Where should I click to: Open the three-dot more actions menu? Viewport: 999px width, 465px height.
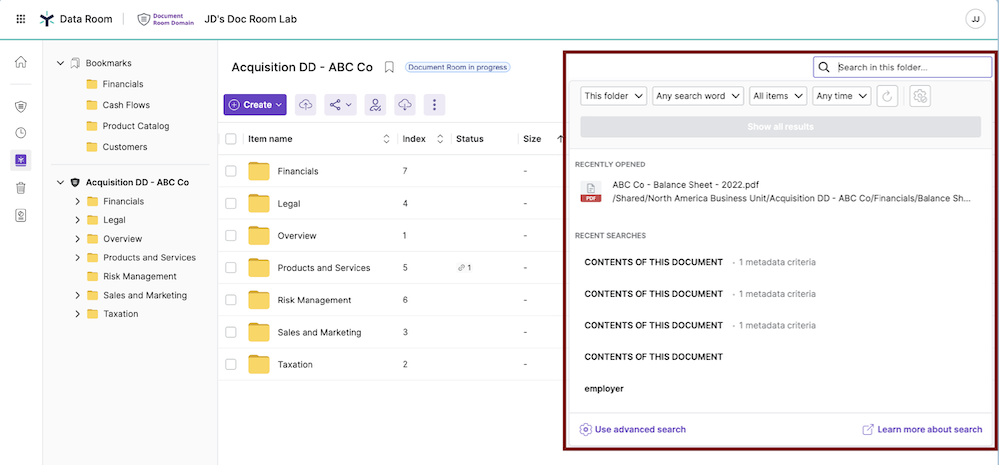435,104
